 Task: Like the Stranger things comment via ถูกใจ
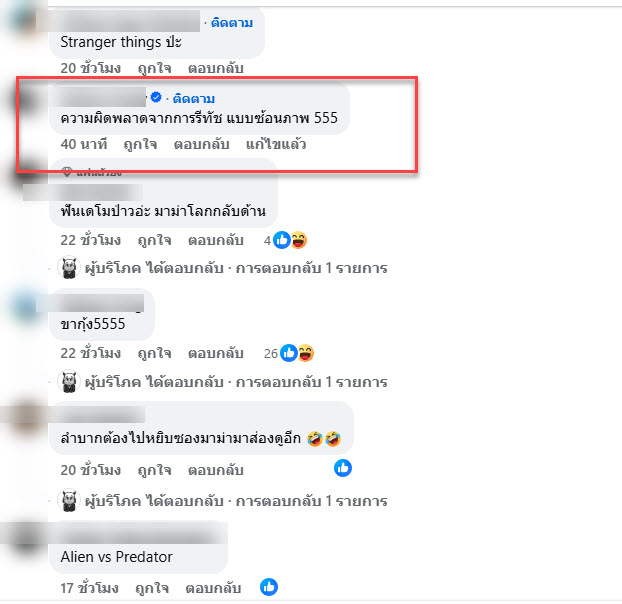(154, 68)
